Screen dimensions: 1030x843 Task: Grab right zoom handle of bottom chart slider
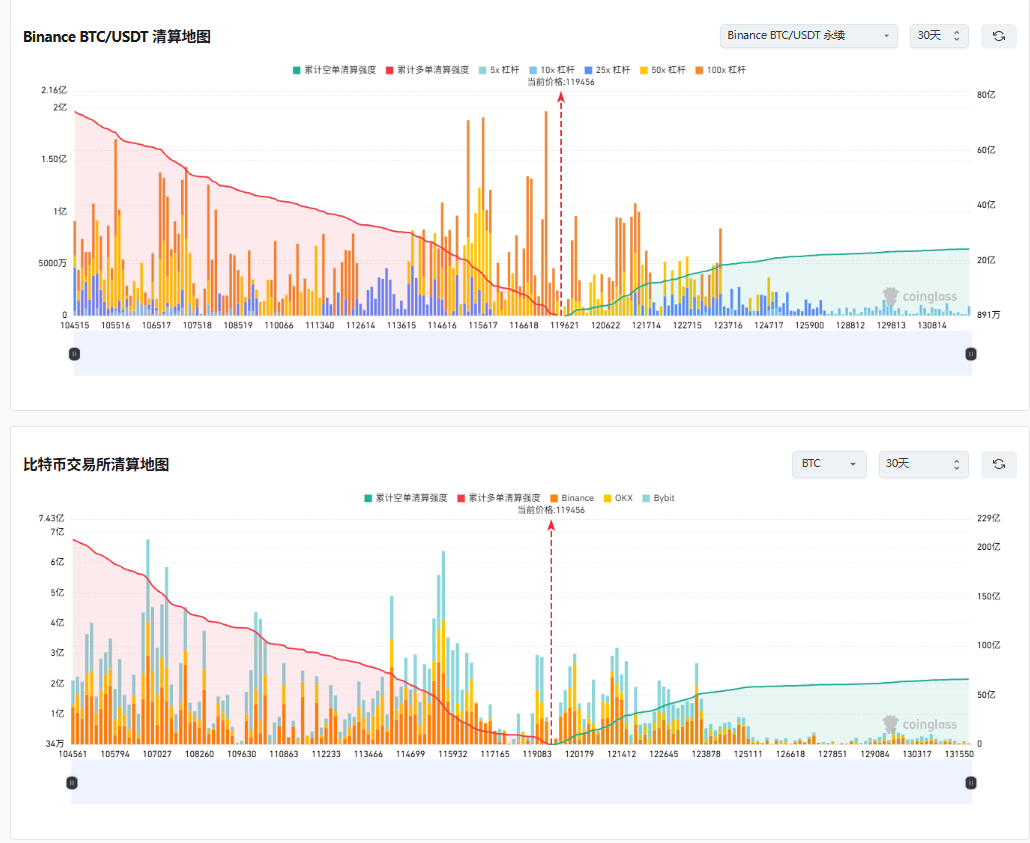point(971,783)
